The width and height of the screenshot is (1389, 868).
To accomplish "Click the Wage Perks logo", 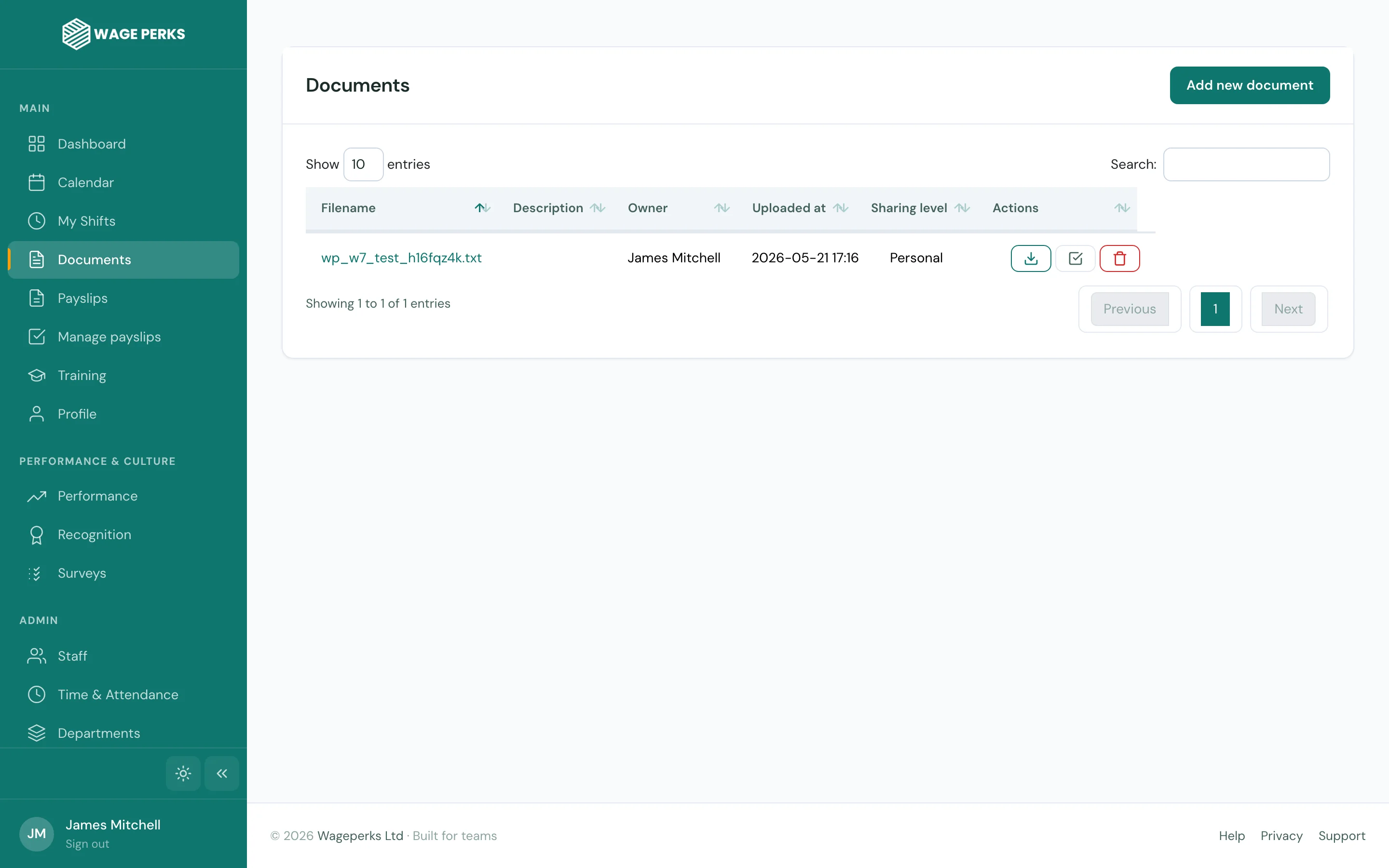I will (x=123, y=34).
